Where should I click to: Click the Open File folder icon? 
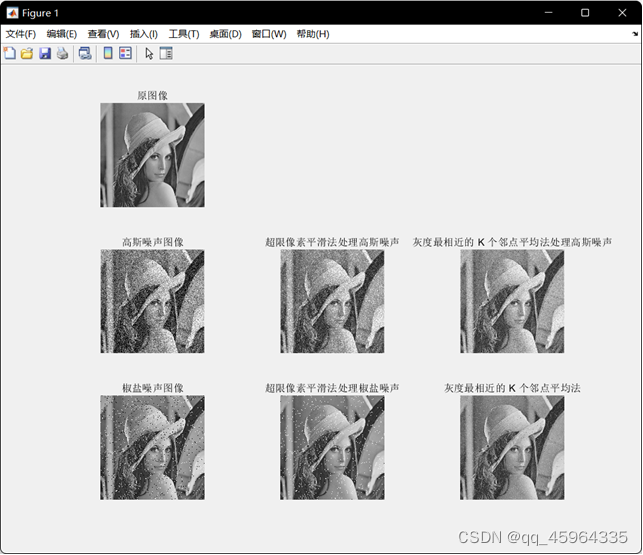27,53
